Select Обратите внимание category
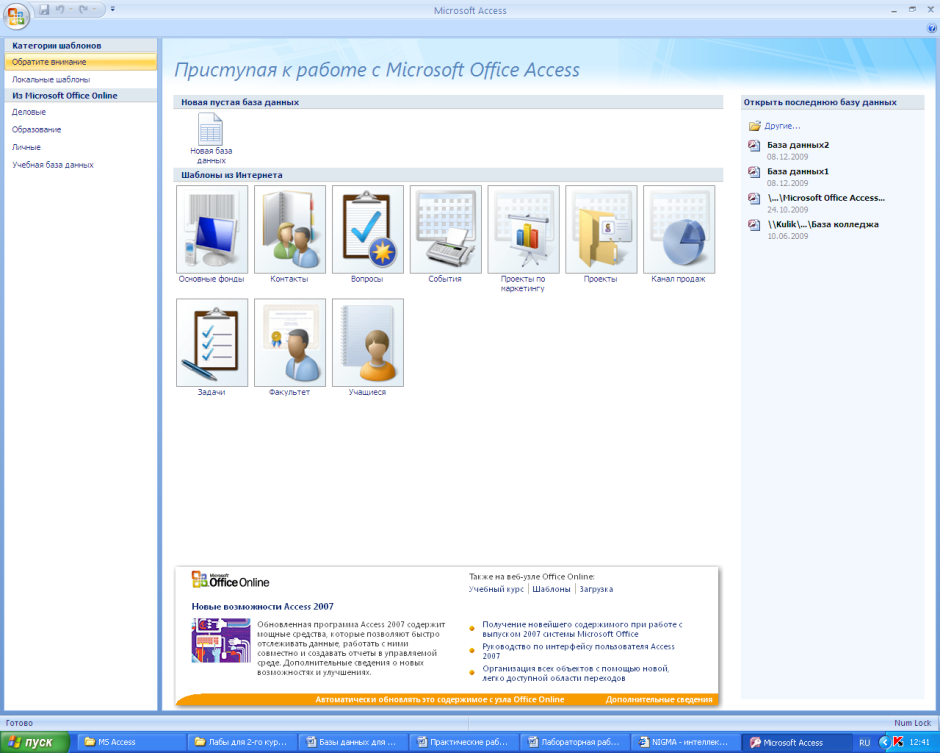This screenshot has width=940, height=753. [80, 62]
